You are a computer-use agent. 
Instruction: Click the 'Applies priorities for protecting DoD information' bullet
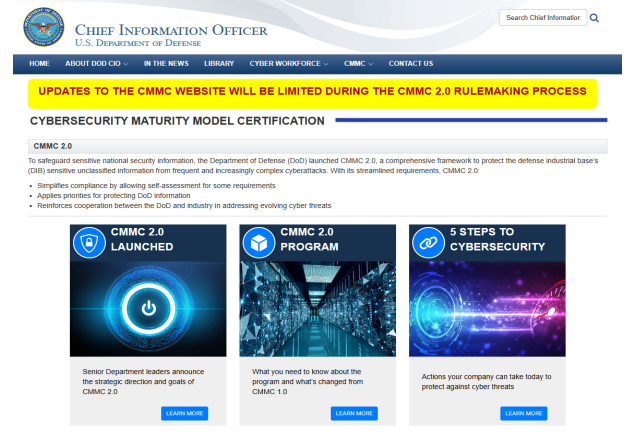pyautogui.click(x=114, y=196)
